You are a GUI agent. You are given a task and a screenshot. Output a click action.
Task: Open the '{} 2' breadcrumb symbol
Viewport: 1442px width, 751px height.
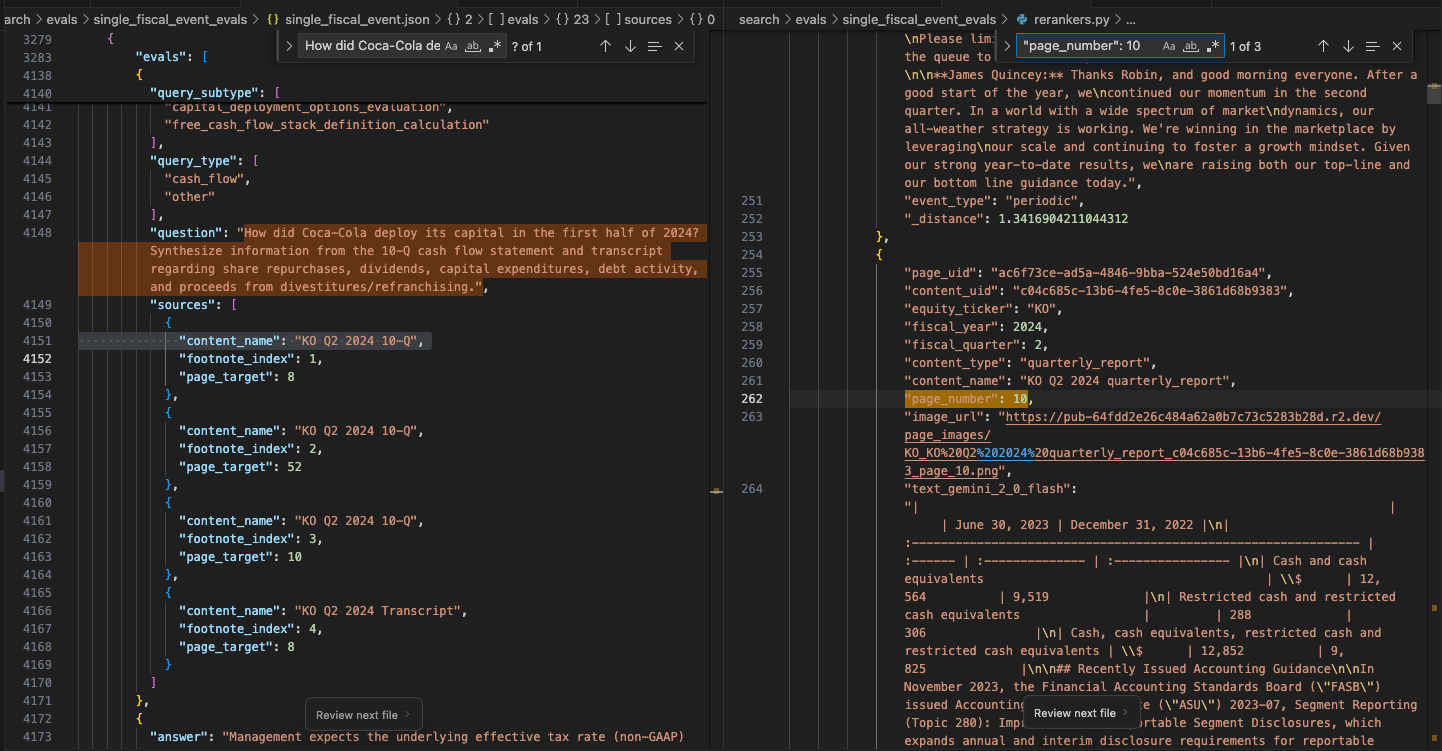[x=458, y=19]
